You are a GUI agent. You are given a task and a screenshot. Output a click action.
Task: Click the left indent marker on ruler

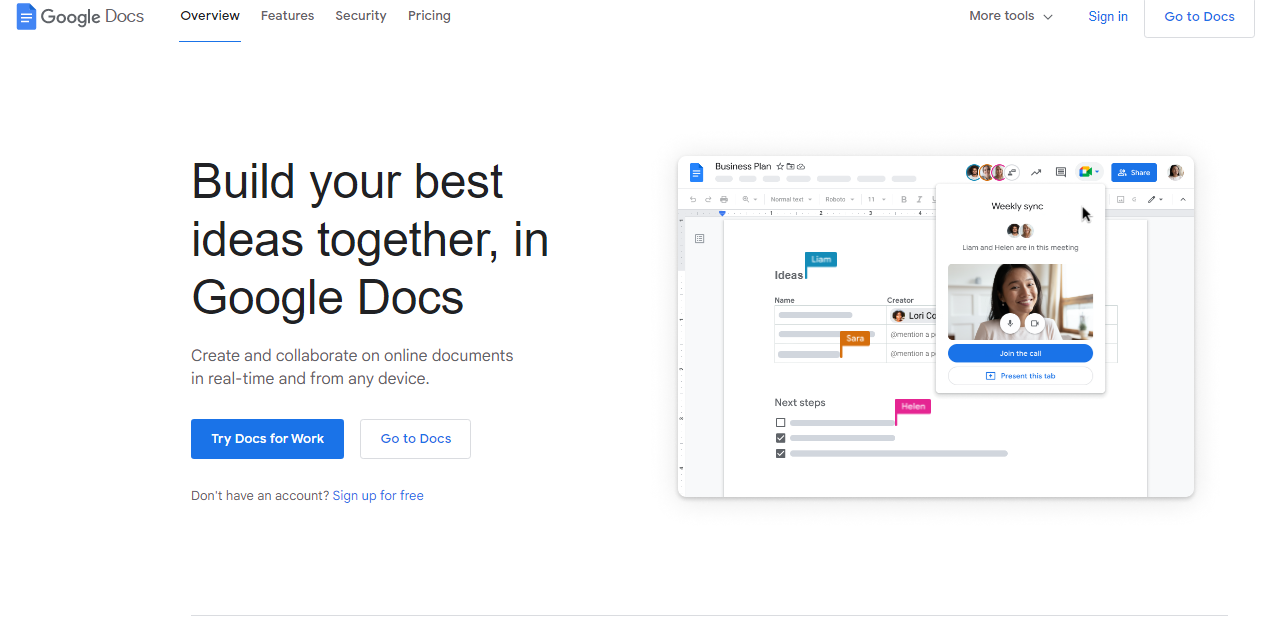tap(722, 213)
